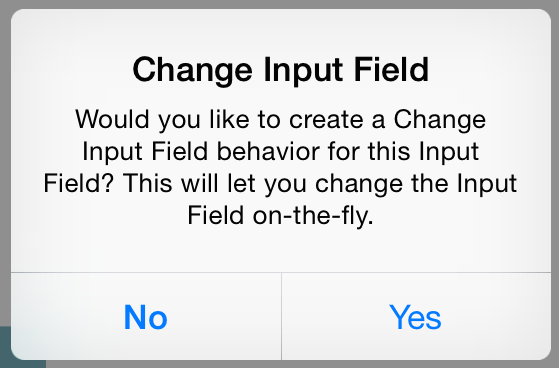The width and height of the screenshot is (559, 368).
Task: Accept the dialog by choosing Yes
Action: click(416, 317)
